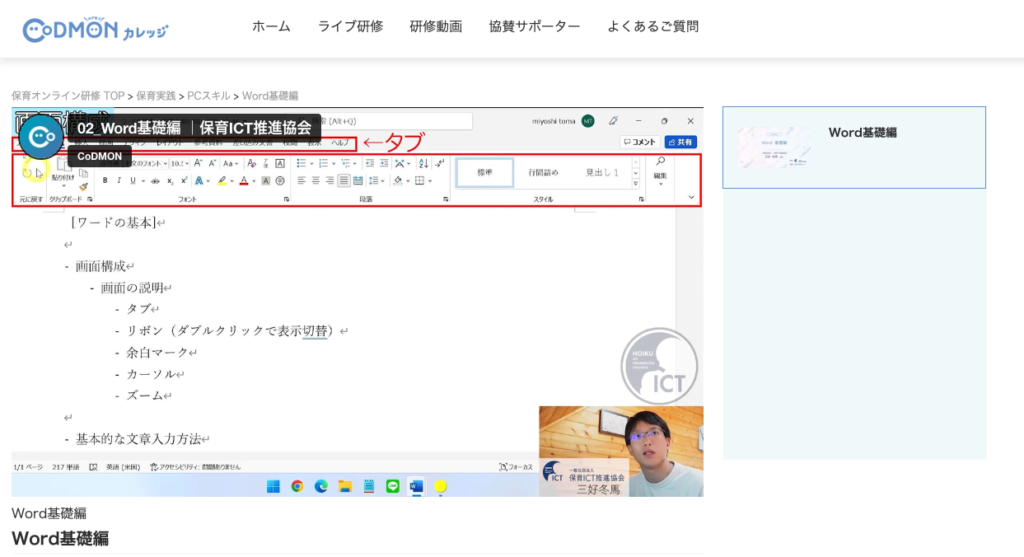Select the 標準 style
This screenshot has width=1024, height=557.
[485, 172]
